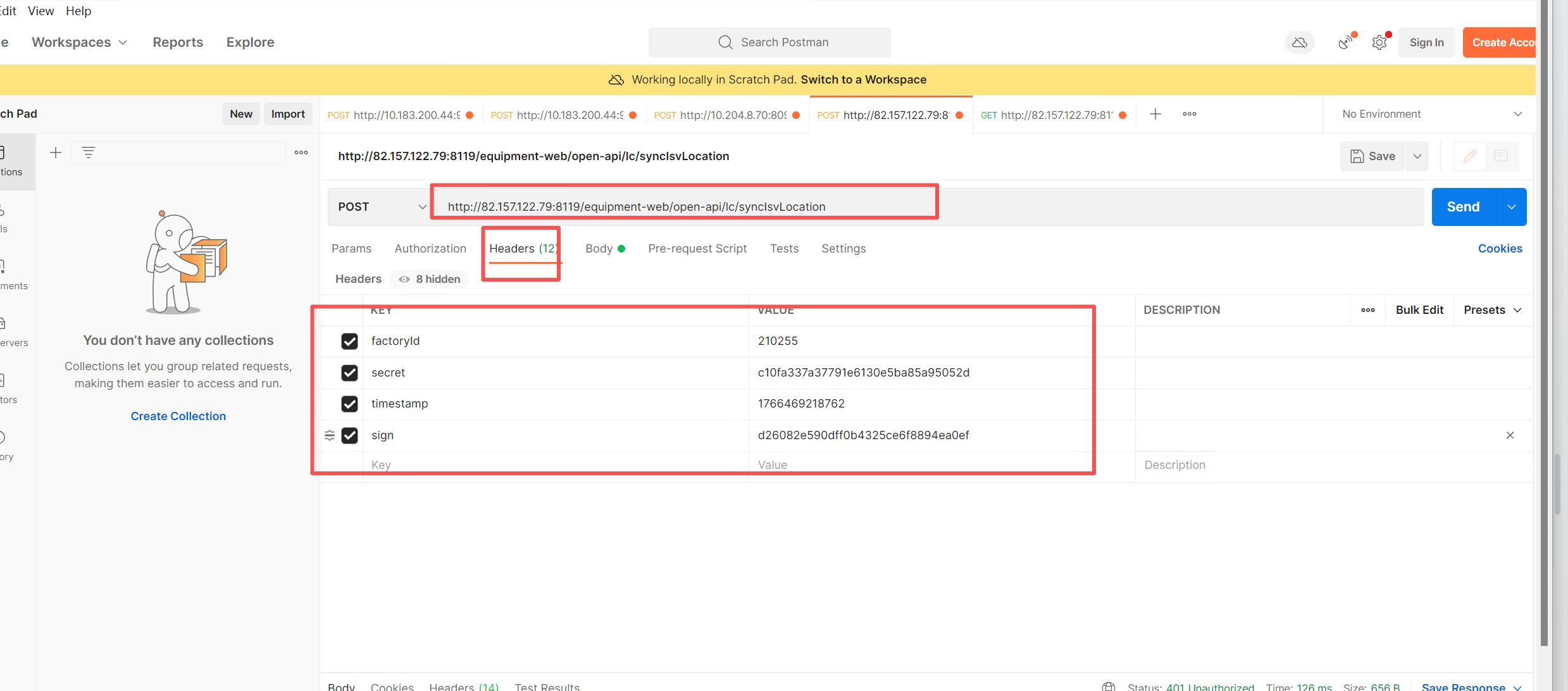This screenshot has width=1568, height=691.
Task: Click the Import button
Action: 288,114
